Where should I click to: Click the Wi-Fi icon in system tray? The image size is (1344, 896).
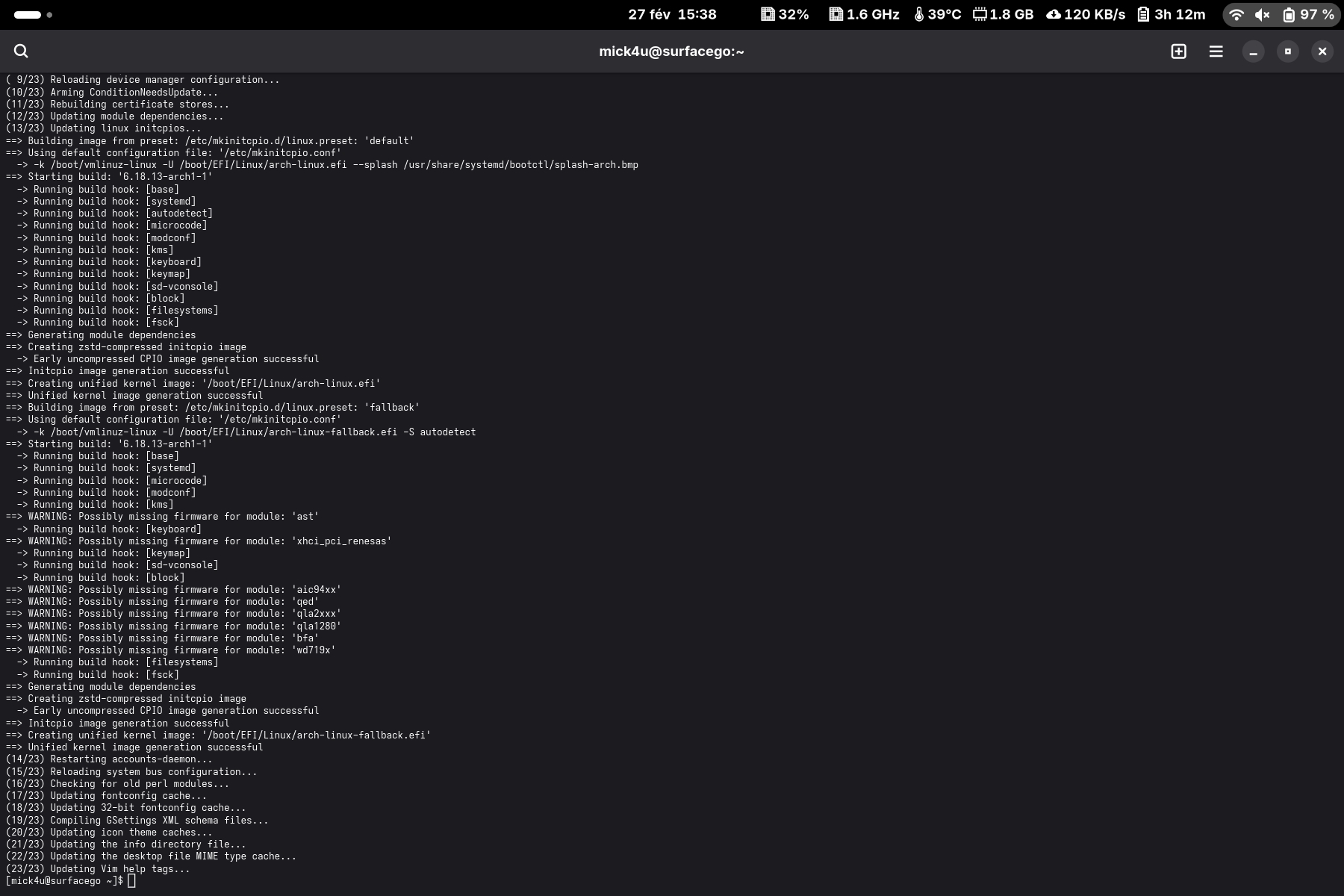(1236, 14)
